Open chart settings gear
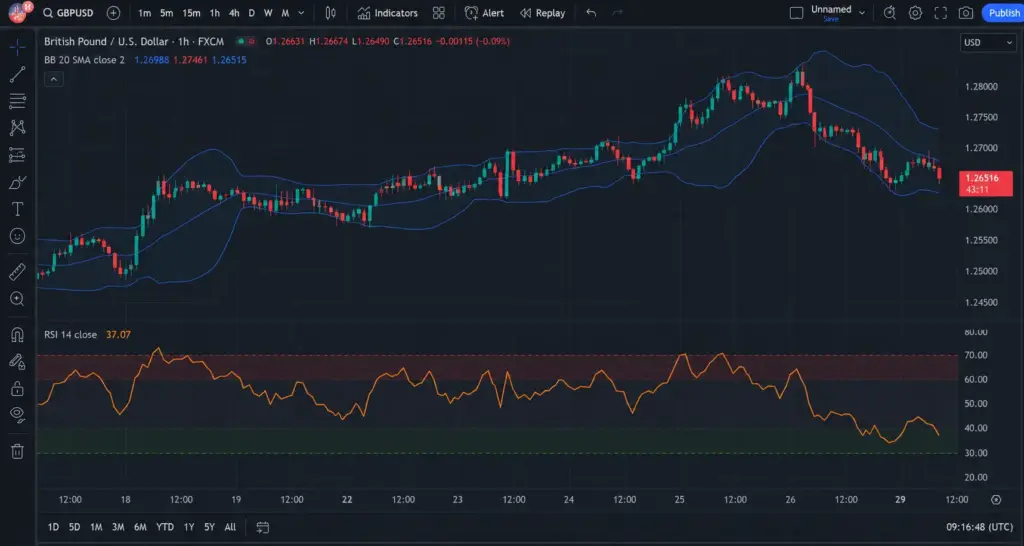1024x546 pixels. [x=915, y=13]
